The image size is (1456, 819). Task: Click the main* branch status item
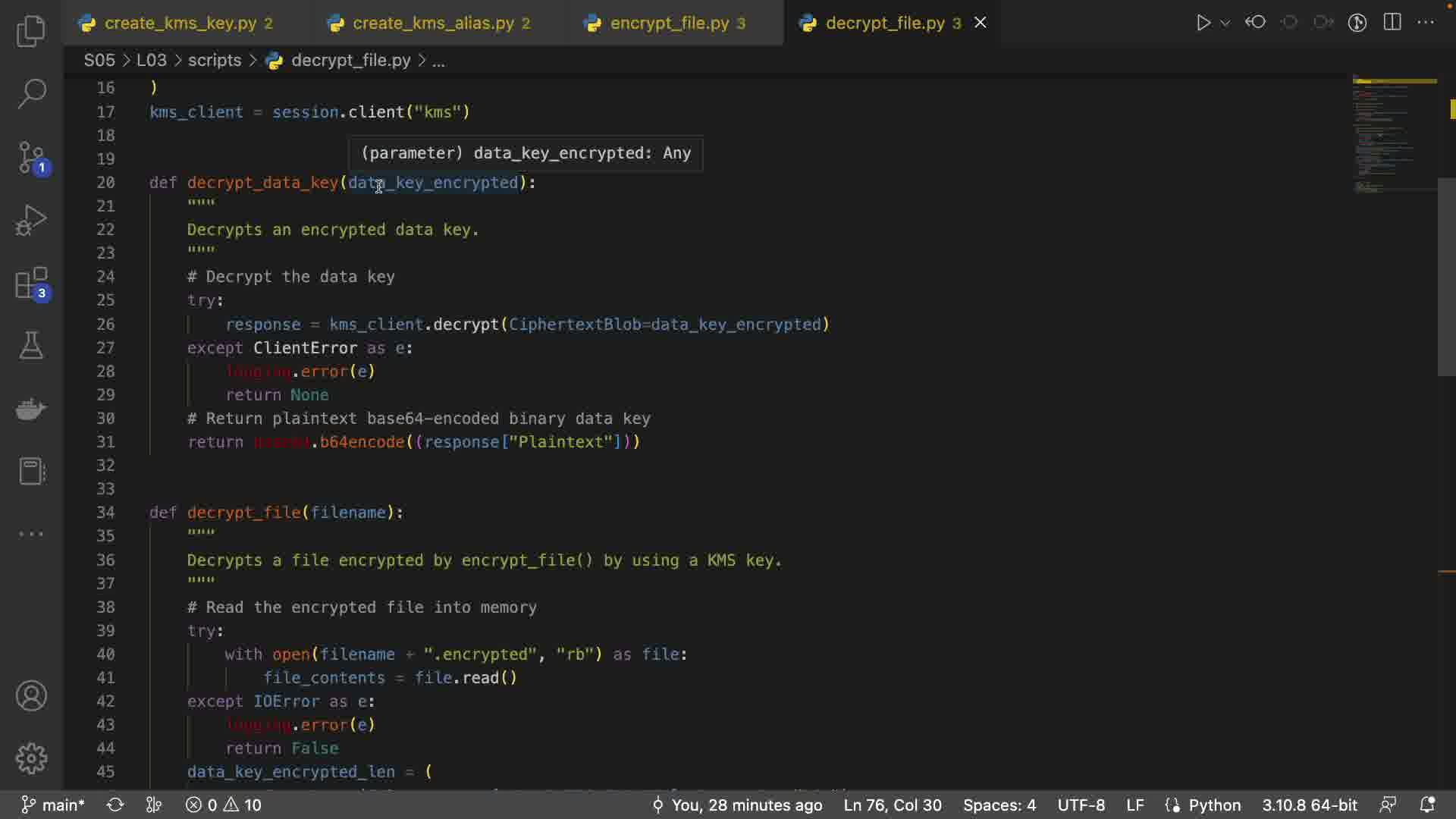pos(53,805)
